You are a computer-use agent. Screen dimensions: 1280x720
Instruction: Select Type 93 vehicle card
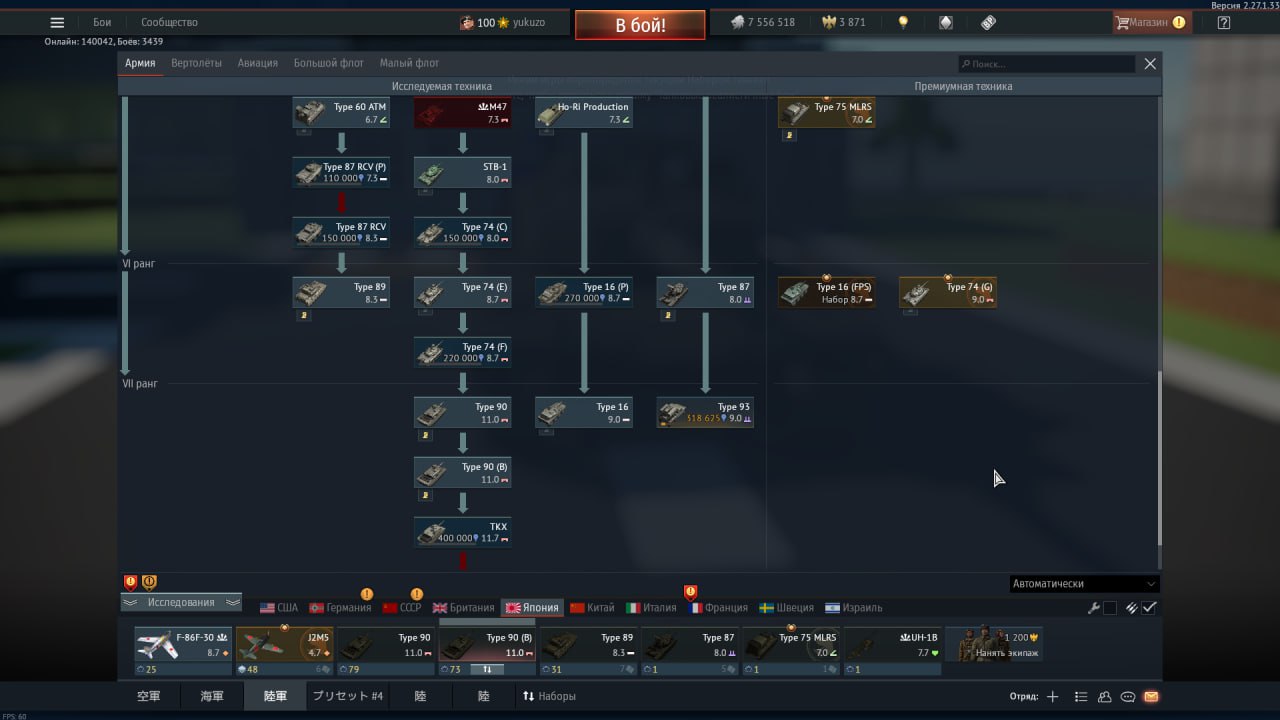coord(705,413)
